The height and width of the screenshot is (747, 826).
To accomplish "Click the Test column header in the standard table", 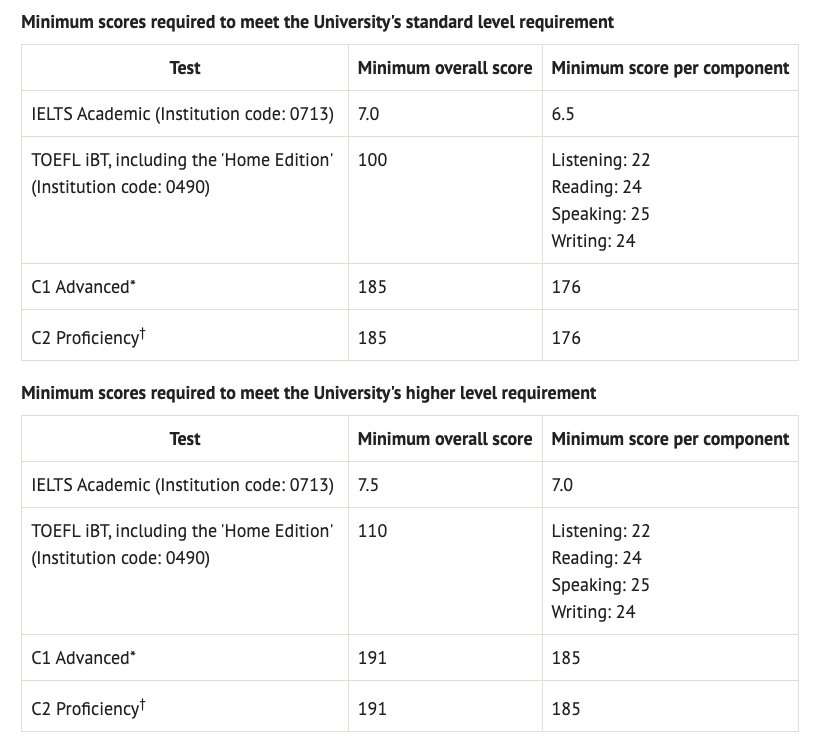I will tap(185, 68).
